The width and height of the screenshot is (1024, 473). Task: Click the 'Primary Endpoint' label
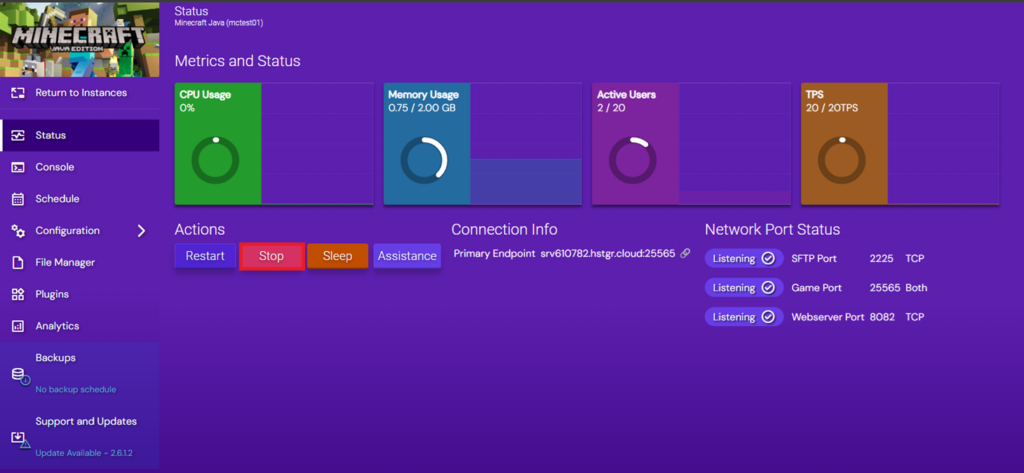(x=494, y=253)
